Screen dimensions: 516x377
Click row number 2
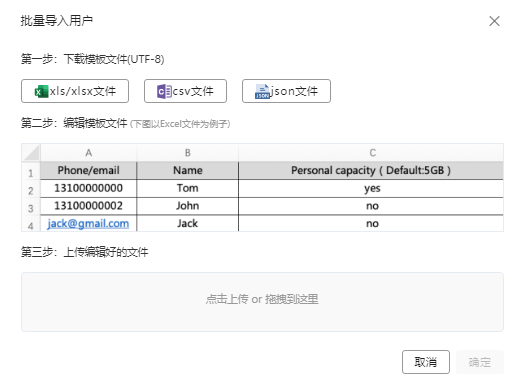(31, 190)
